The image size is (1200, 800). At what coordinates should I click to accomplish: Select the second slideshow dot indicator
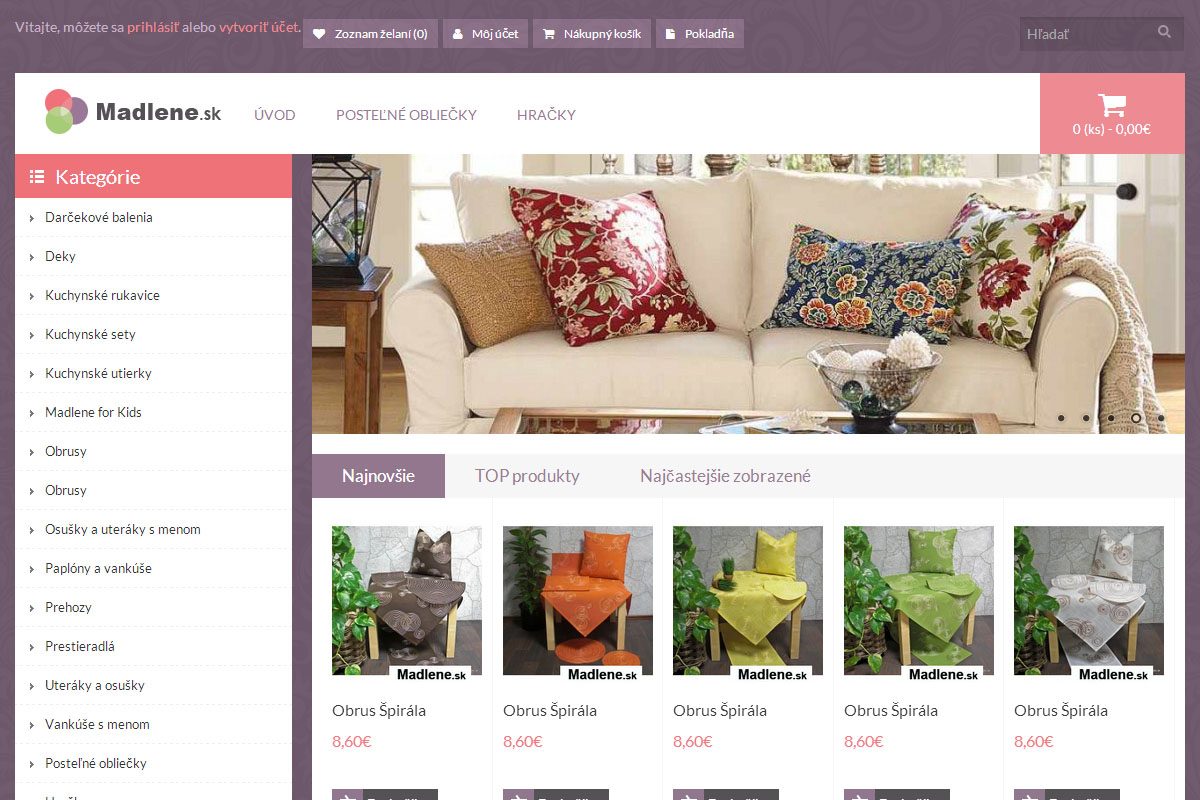(x=1086, y=418)
